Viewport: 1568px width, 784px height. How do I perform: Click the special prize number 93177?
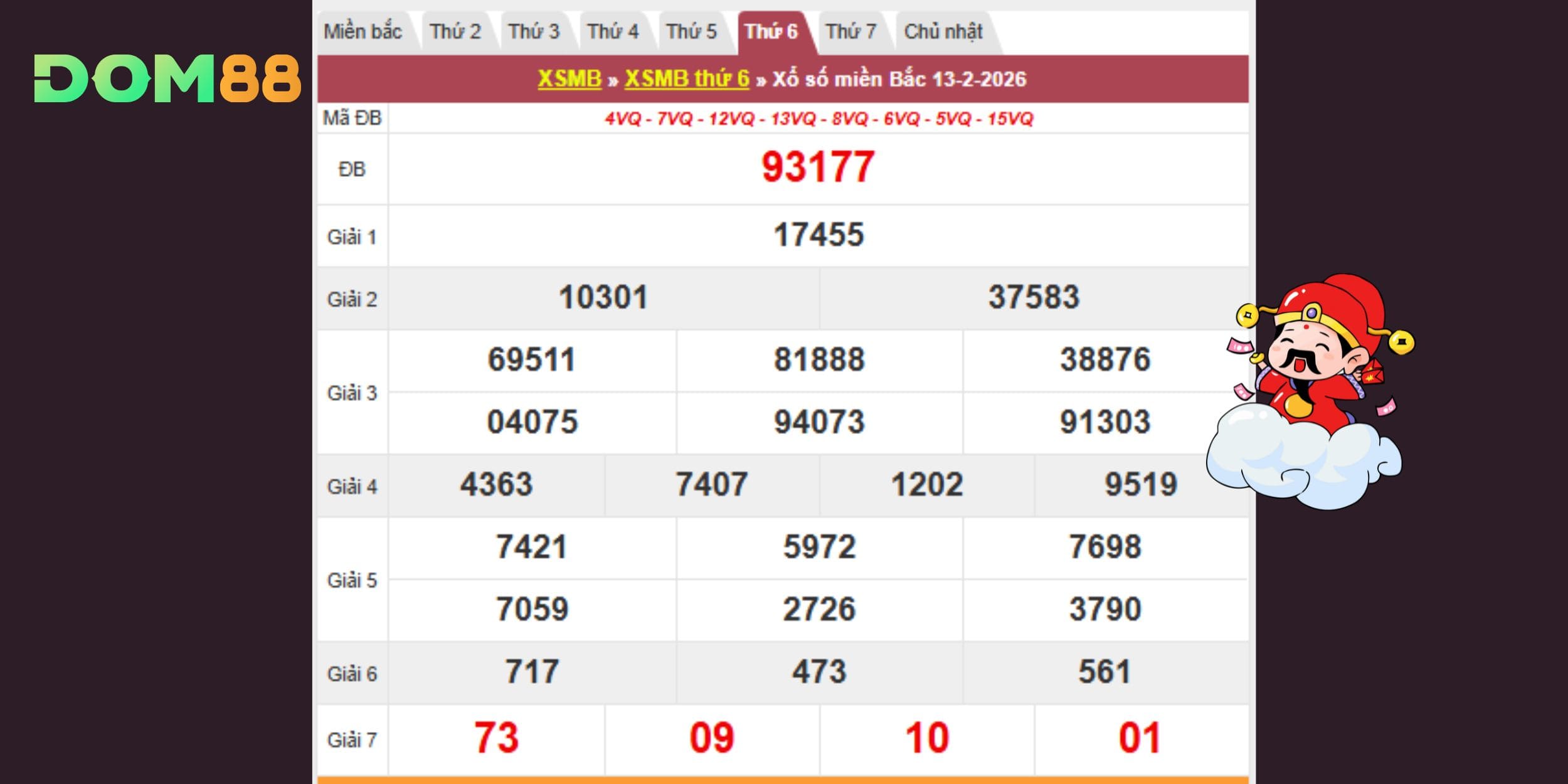818,167
